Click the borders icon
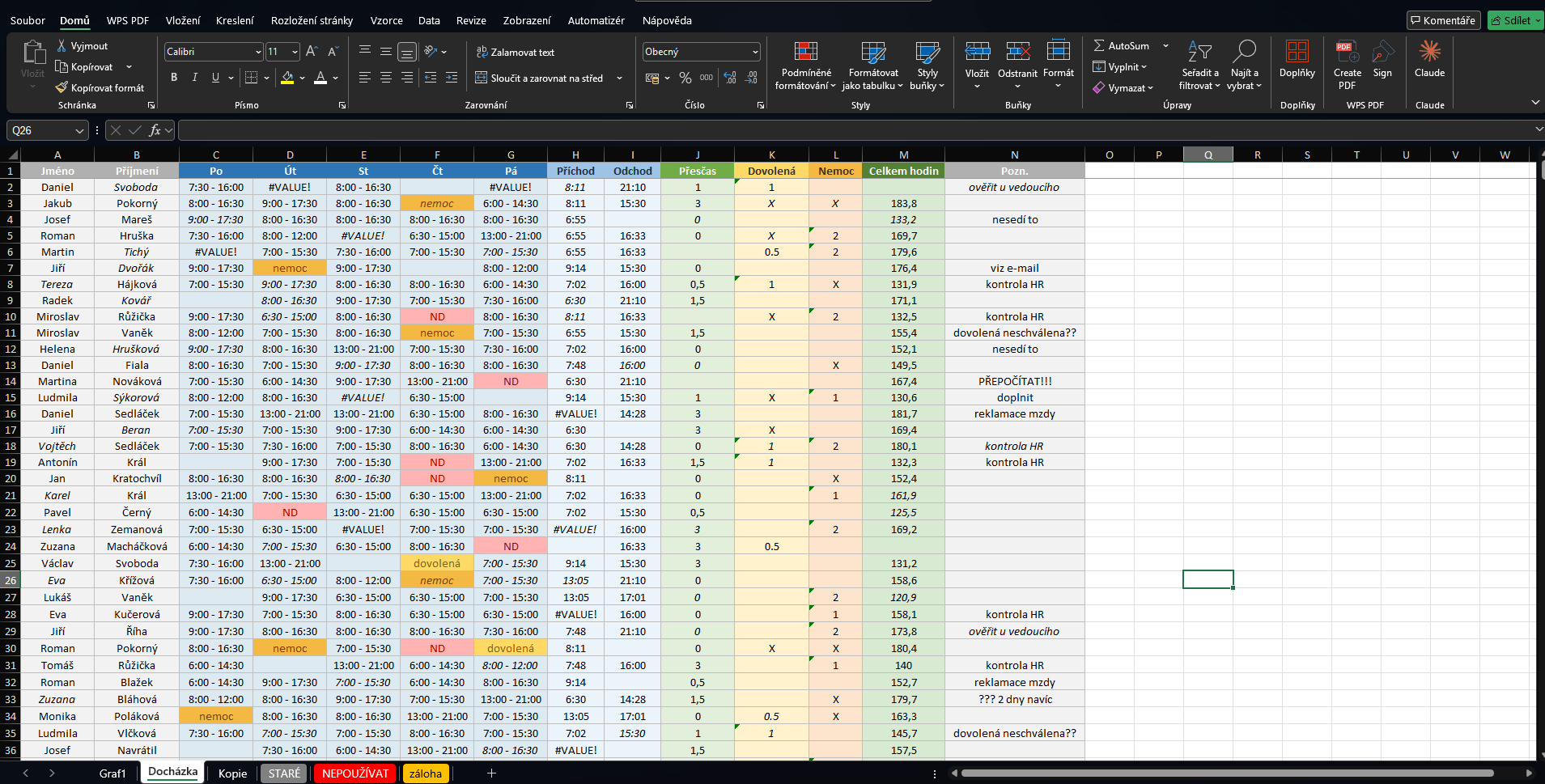The image size is (1545, 784). [x=251, y=78]
